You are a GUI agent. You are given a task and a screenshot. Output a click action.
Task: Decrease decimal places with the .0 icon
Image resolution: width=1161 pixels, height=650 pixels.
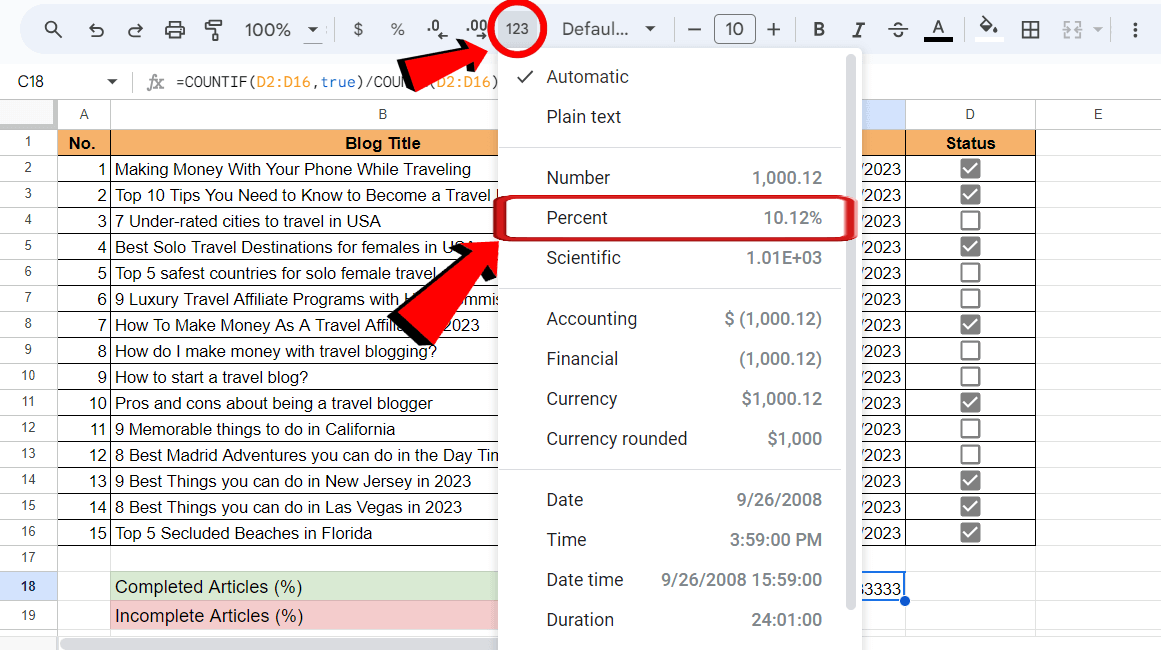[x=437, y=30]
